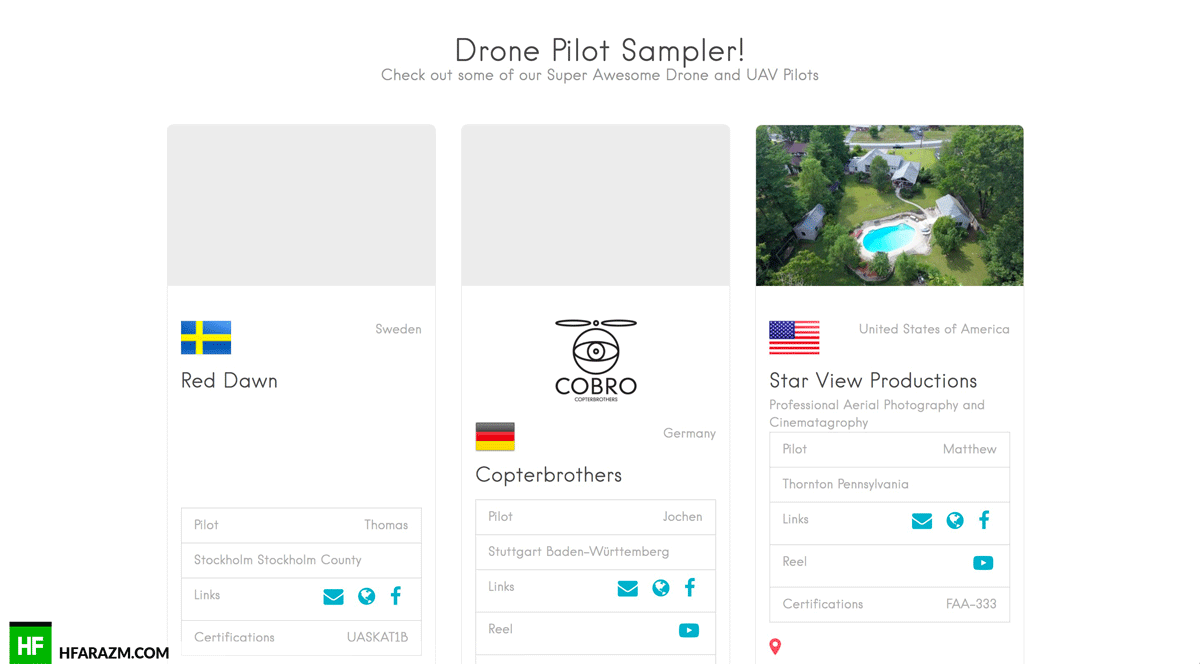Click the COBRO Copterbrothers logo
The image size is (1200, 664).
595,360
